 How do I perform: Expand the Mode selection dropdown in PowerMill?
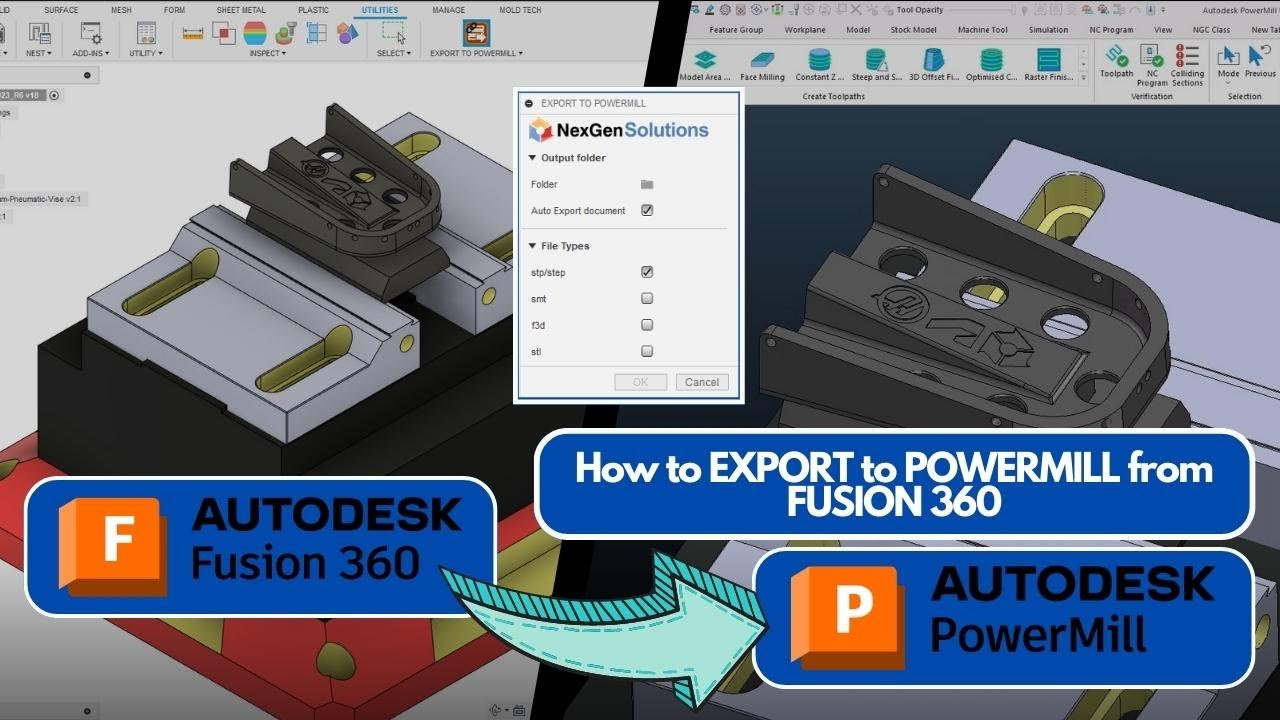1228,82
